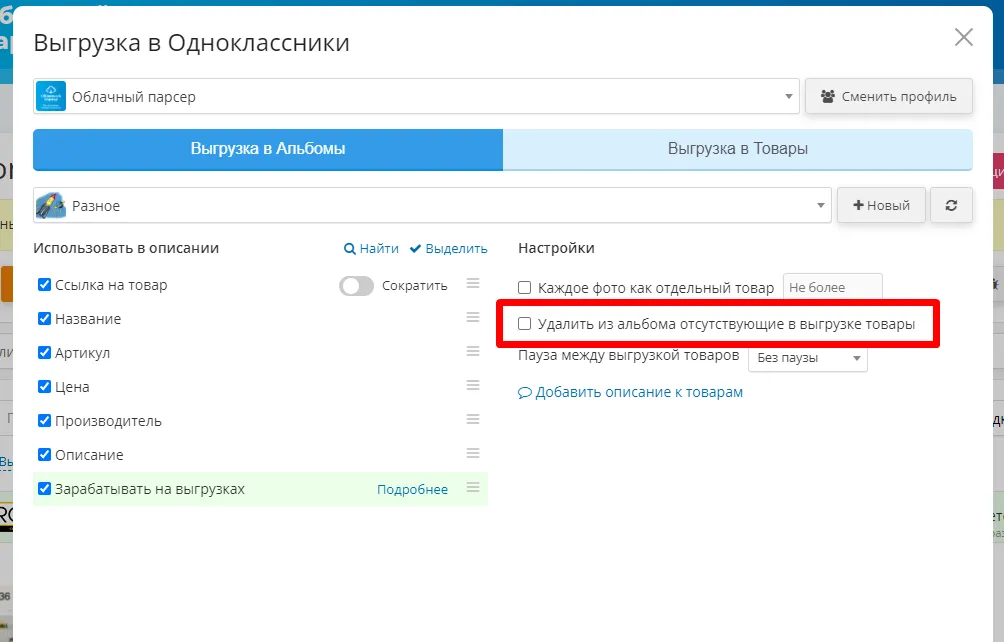Switch to Выгрузка в Товары tab
Viewport: 1004px width, 642px height.
[x=738, y=149]
